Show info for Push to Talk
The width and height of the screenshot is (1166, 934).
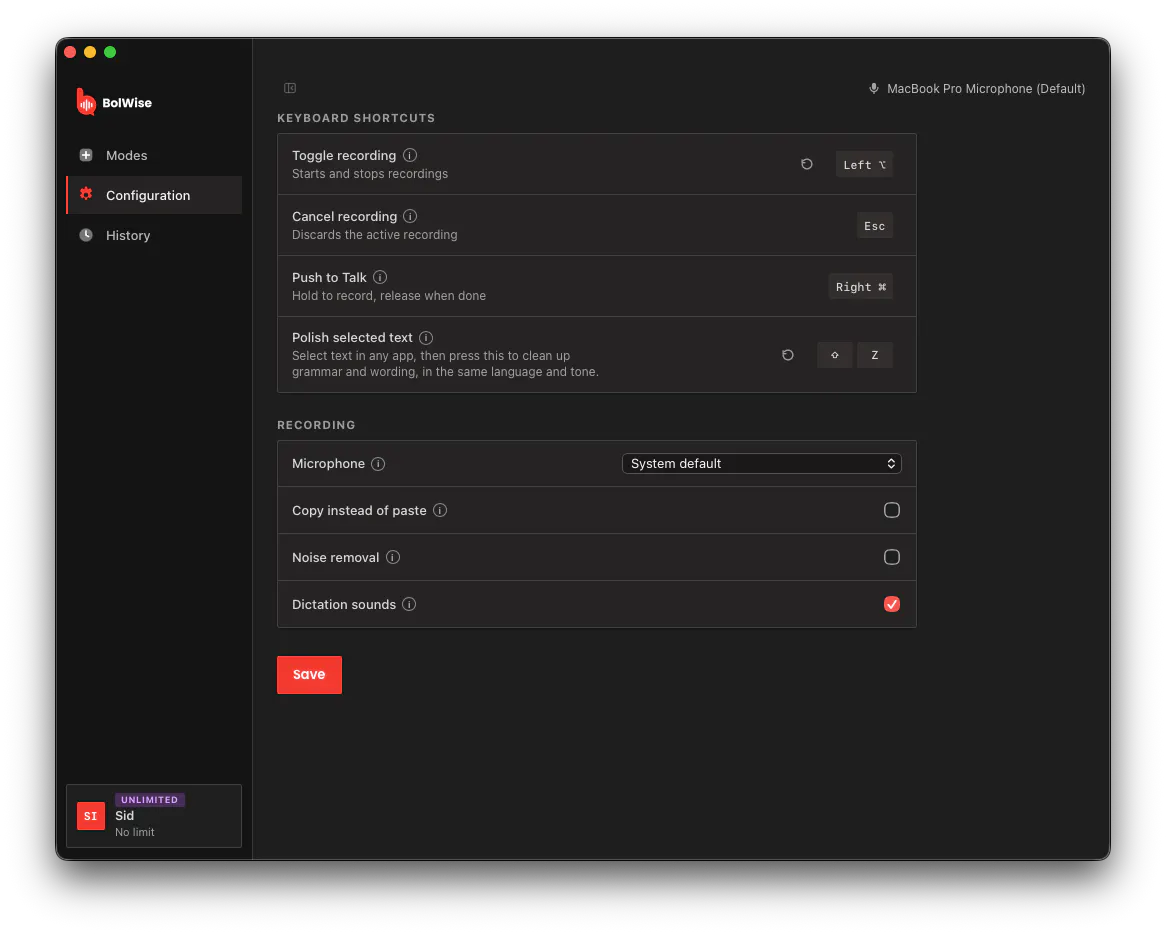coord(380,277)
